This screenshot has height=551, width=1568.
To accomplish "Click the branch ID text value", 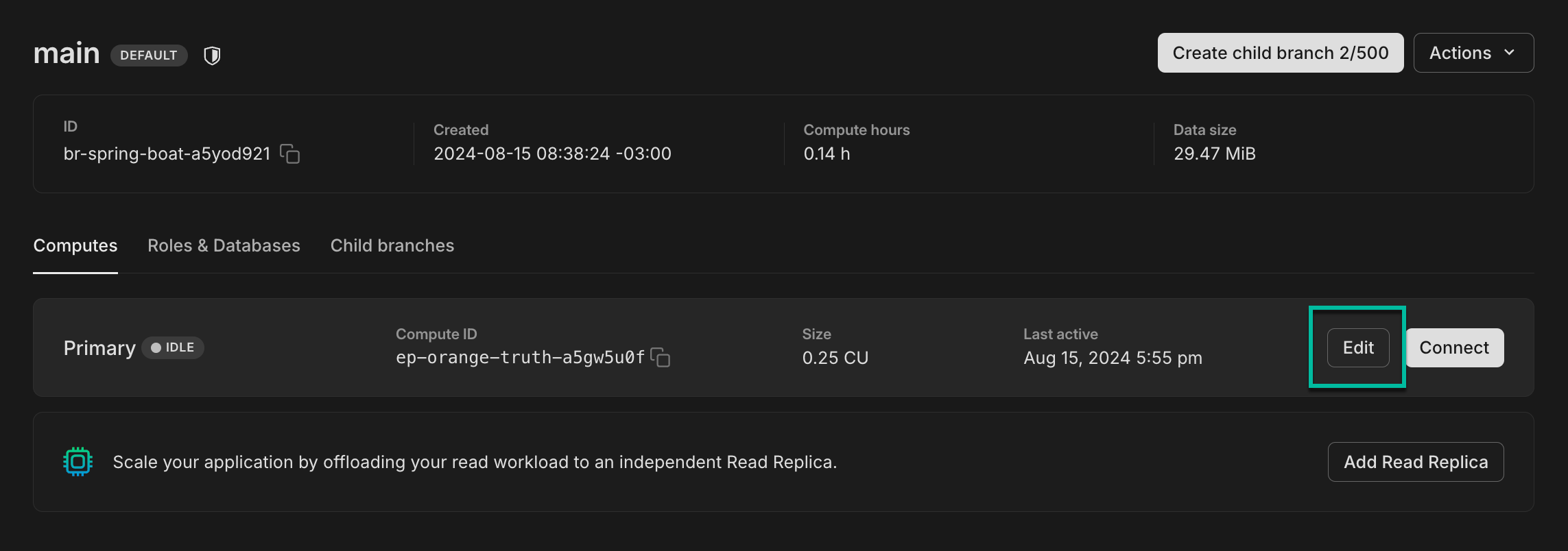I will (167, 154).
